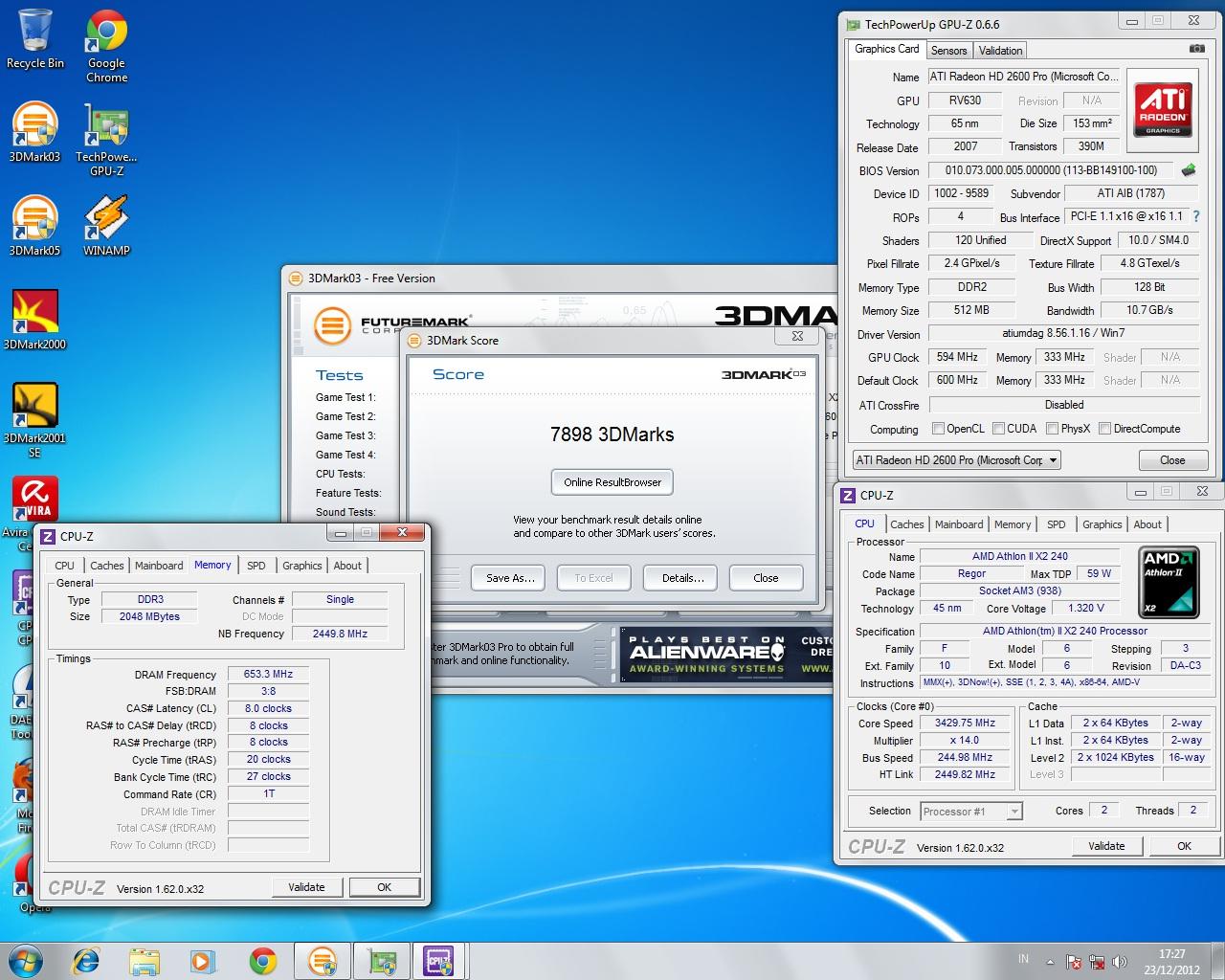1225x980 pixels.
Task: Click the Close button in GPU-Z
Action: (1172, 460)
